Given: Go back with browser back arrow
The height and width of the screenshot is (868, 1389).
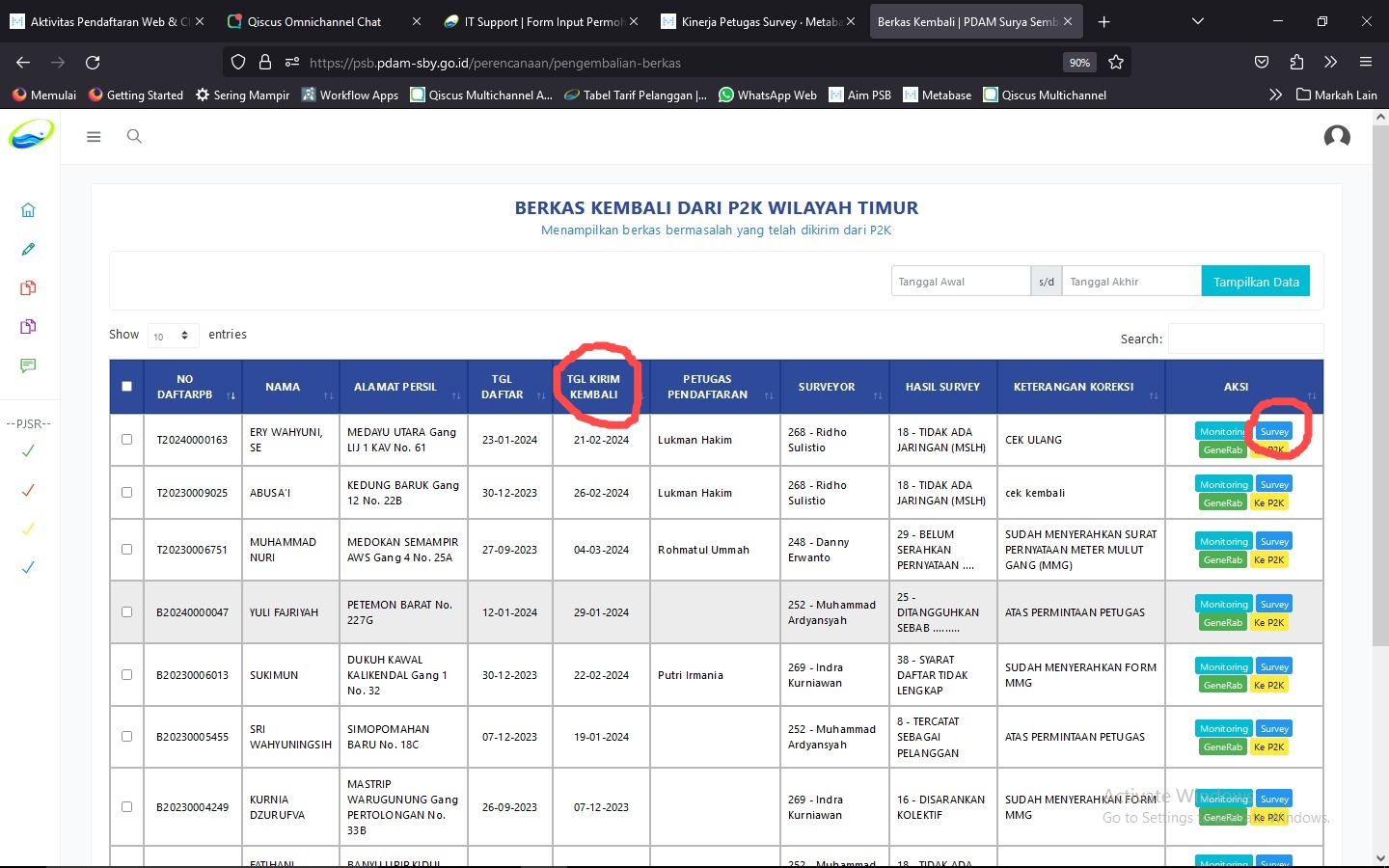Looking at the screenshot, I should click(23, 63).
